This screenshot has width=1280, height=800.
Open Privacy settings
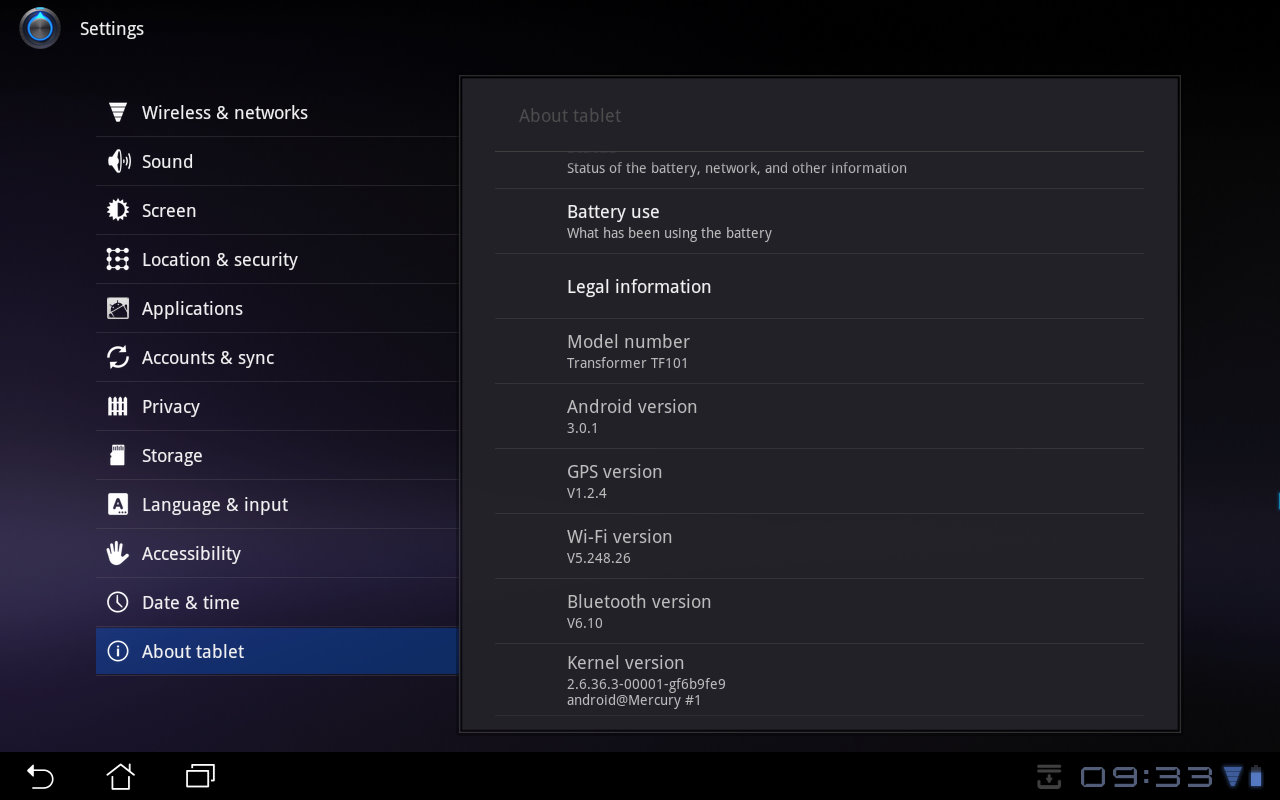pyautogui.click(x=277, y=406)
